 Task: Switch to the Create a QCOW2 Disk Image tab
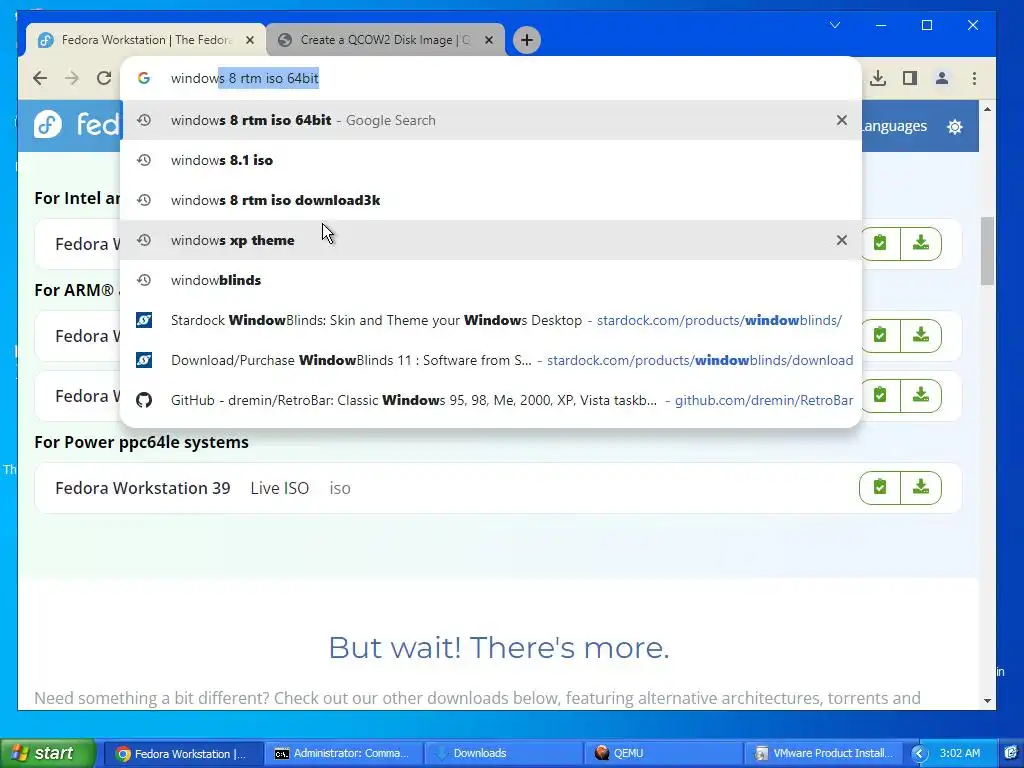385,40
